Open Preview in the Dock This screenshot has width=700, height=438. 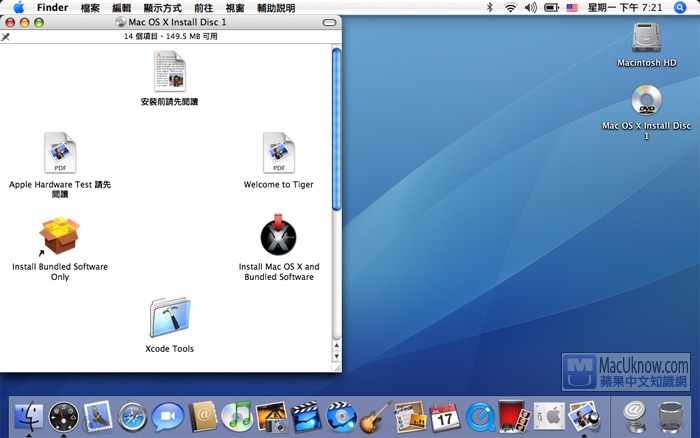pyautogui.click(x=584, y=417)
